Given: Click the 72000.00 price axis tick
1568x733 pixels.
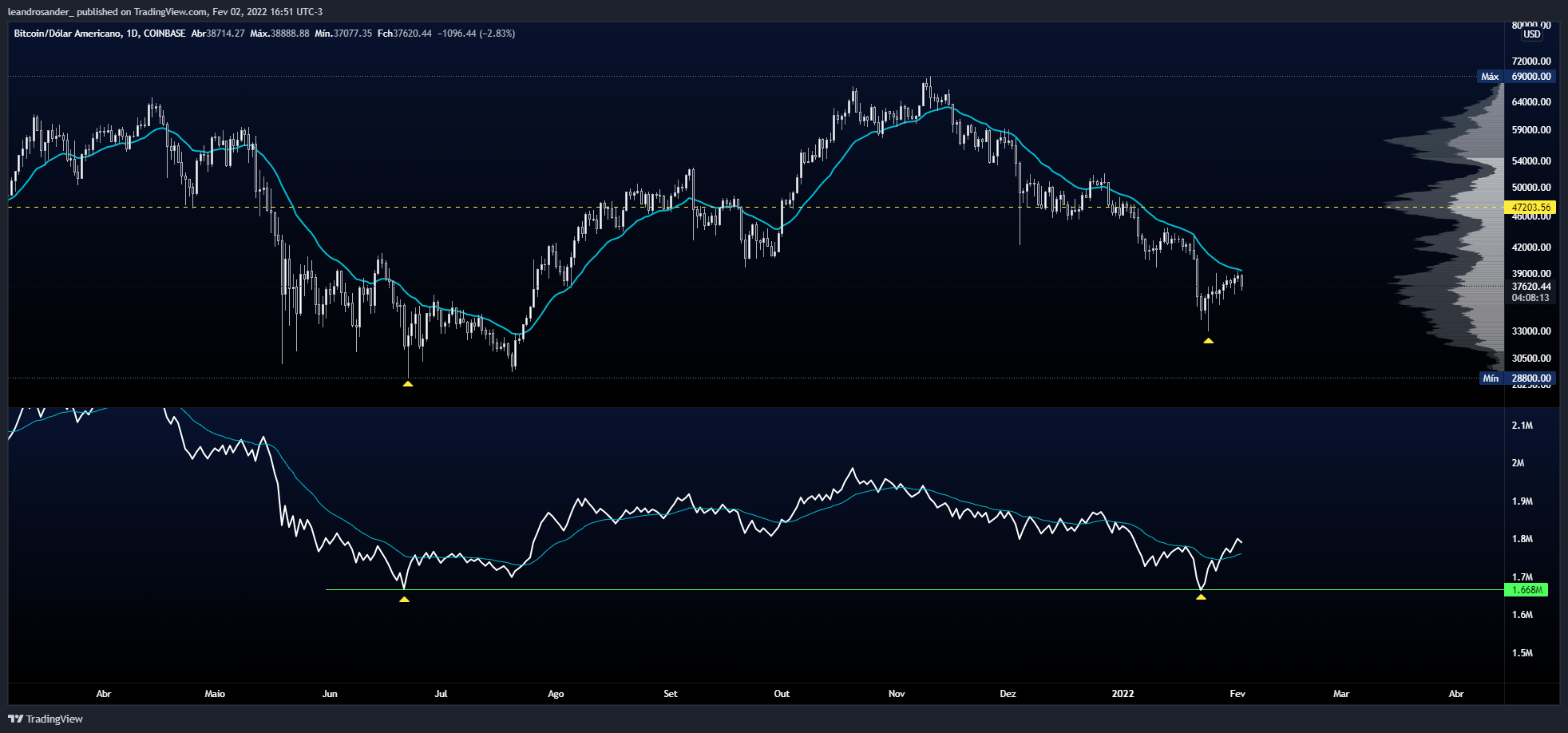Looking at the screenshot, I should tap(1531, 61).
